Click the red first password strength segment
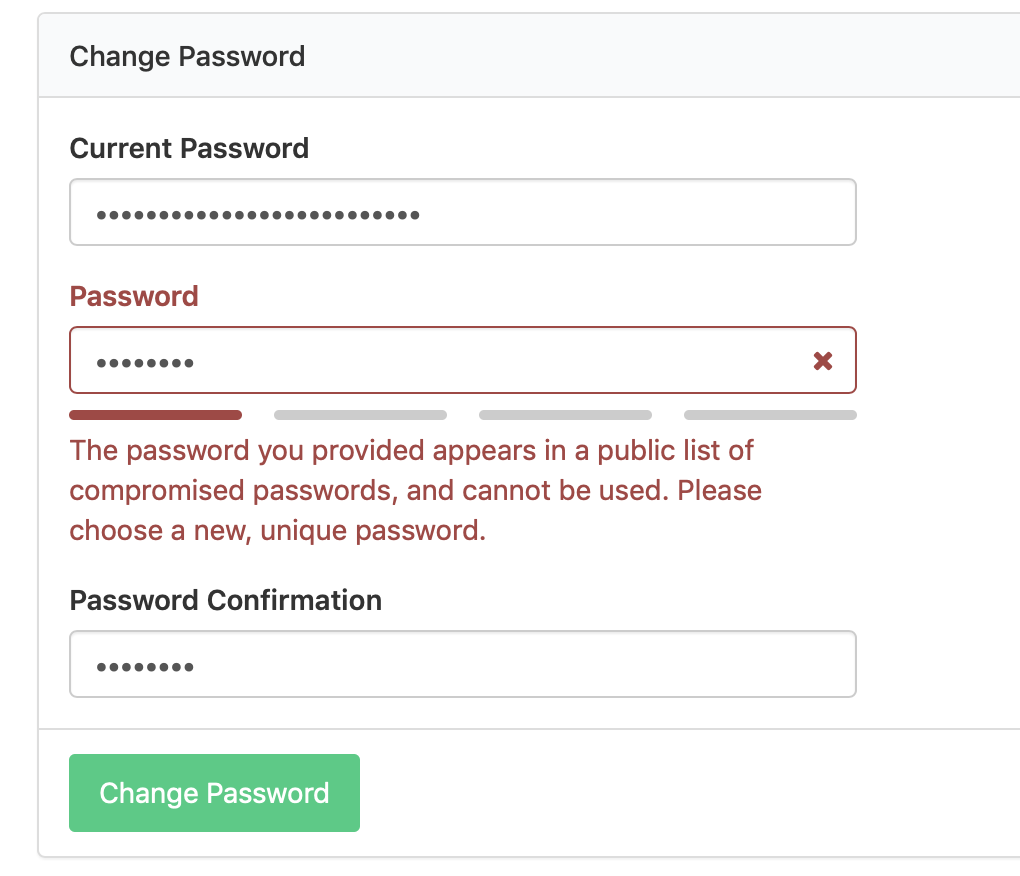Screen dimensions: 1020x876 point(155,414)
